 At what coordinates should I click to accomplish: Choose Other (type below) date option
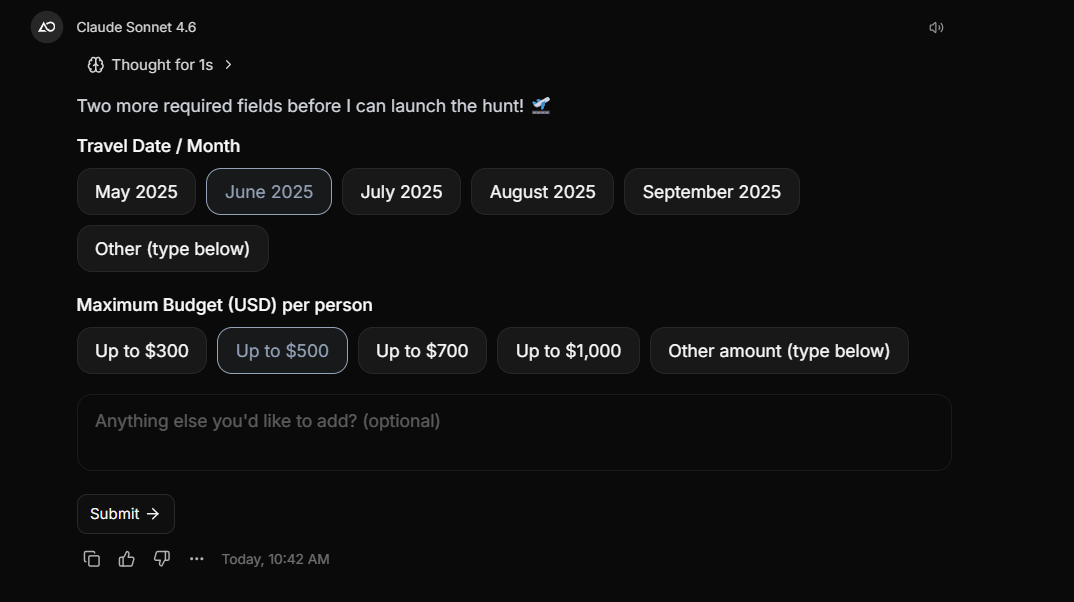pos(172,249)
